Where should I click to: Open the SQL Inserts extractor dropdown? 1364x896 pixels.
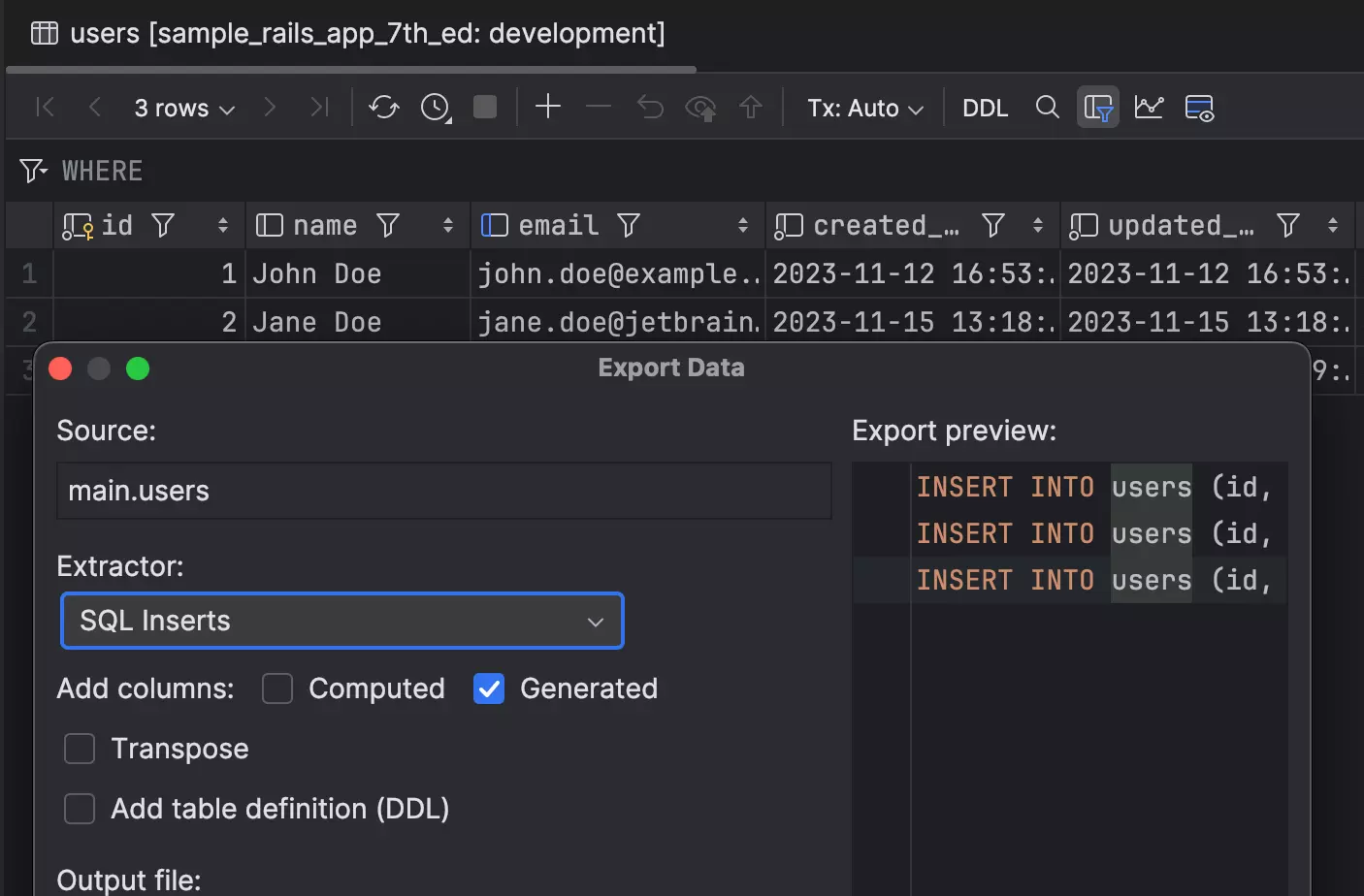(x=341, y=621)
